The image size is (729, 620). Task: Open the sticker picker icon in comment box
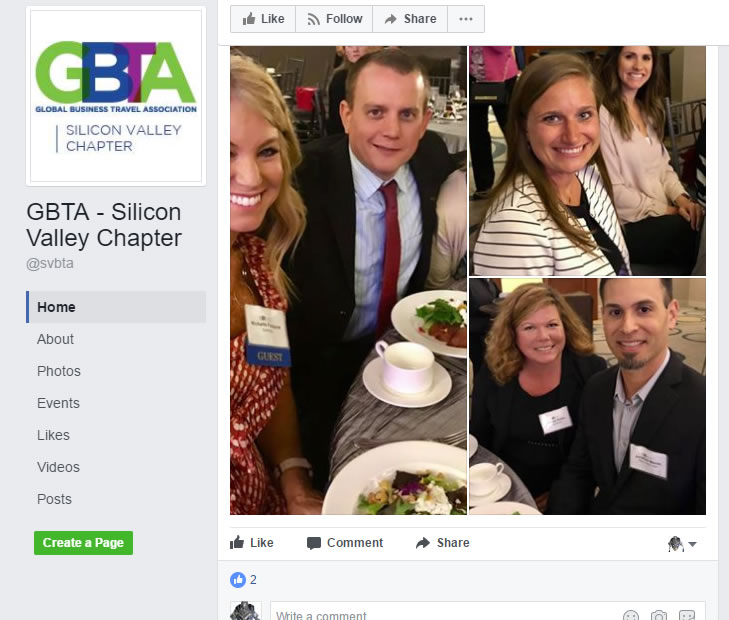pyautogui.click(x=687, y=615)
